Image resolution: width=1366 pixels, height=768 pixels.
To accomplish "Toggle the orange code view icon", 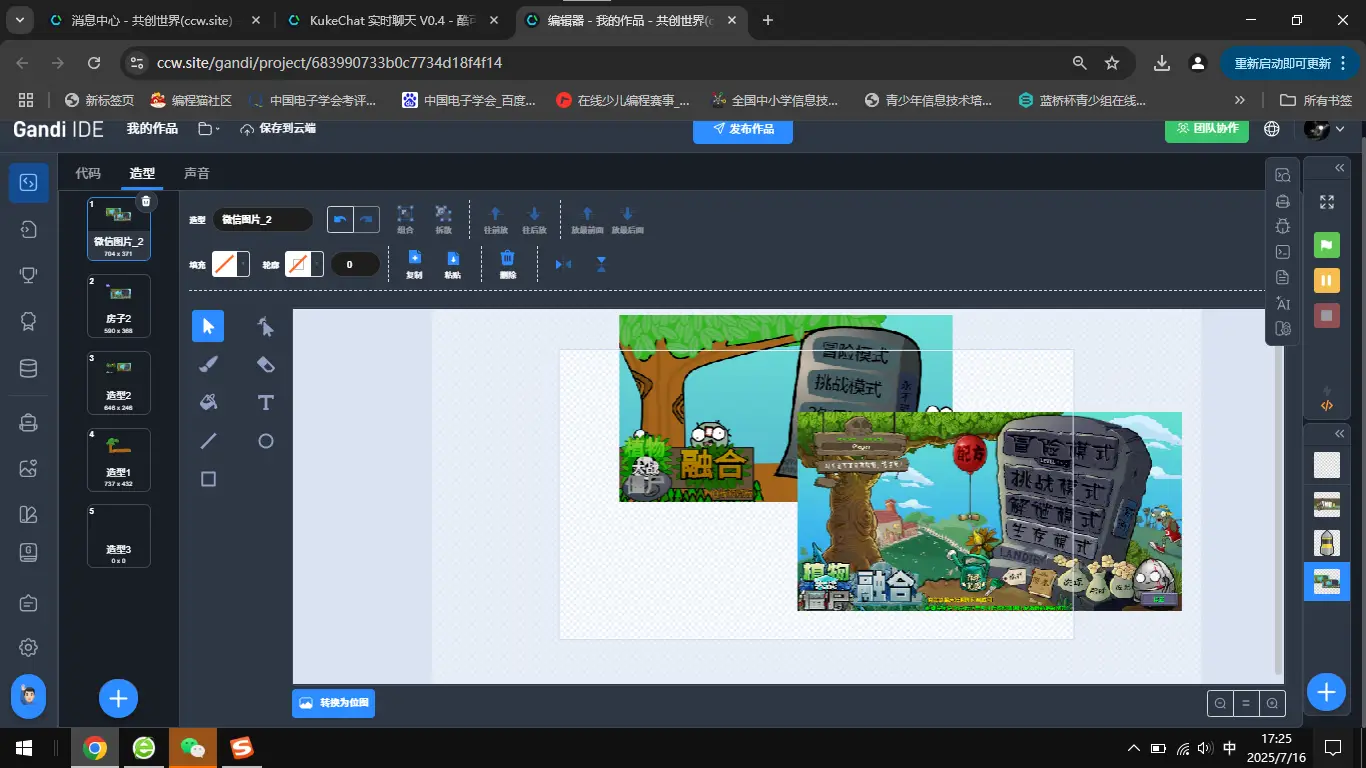I will pyautogui.click(x=1326, y=405).
